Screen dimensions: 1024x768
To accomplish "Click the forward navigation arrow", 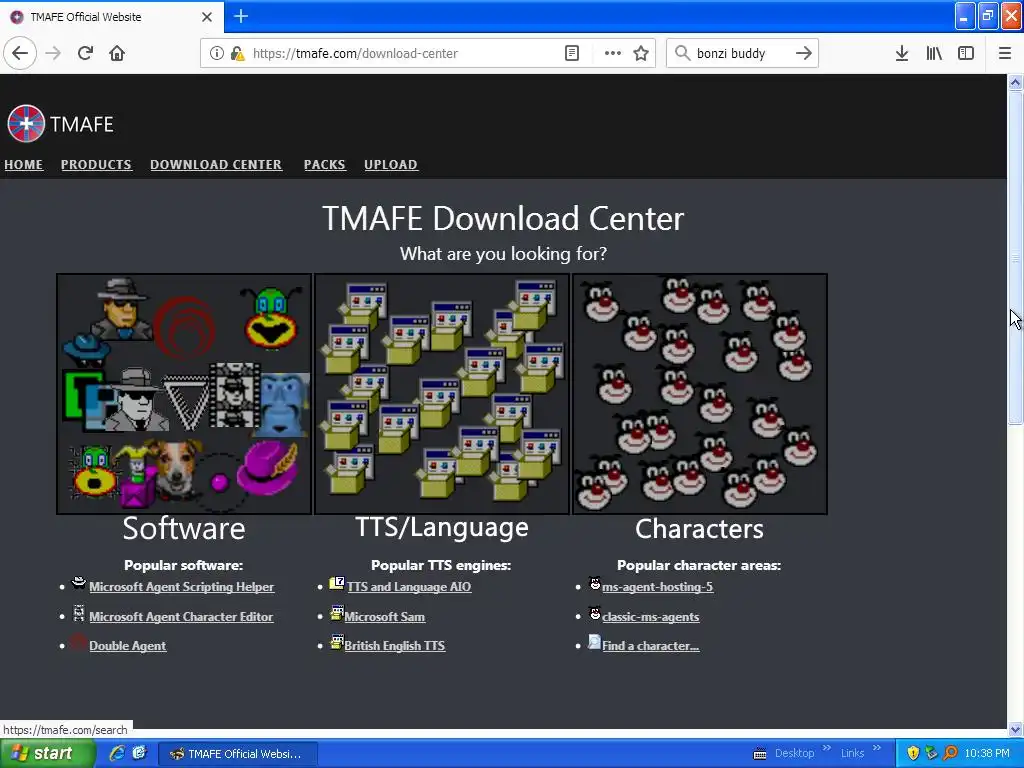I will [x=53, y=53].
